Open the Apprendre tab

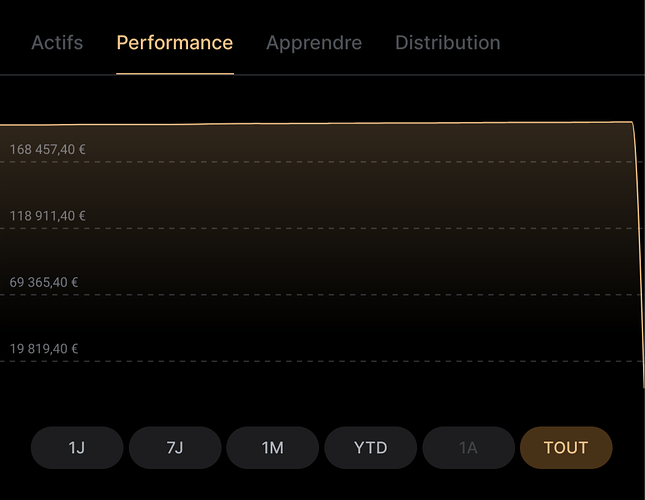(x=314, y=43)
